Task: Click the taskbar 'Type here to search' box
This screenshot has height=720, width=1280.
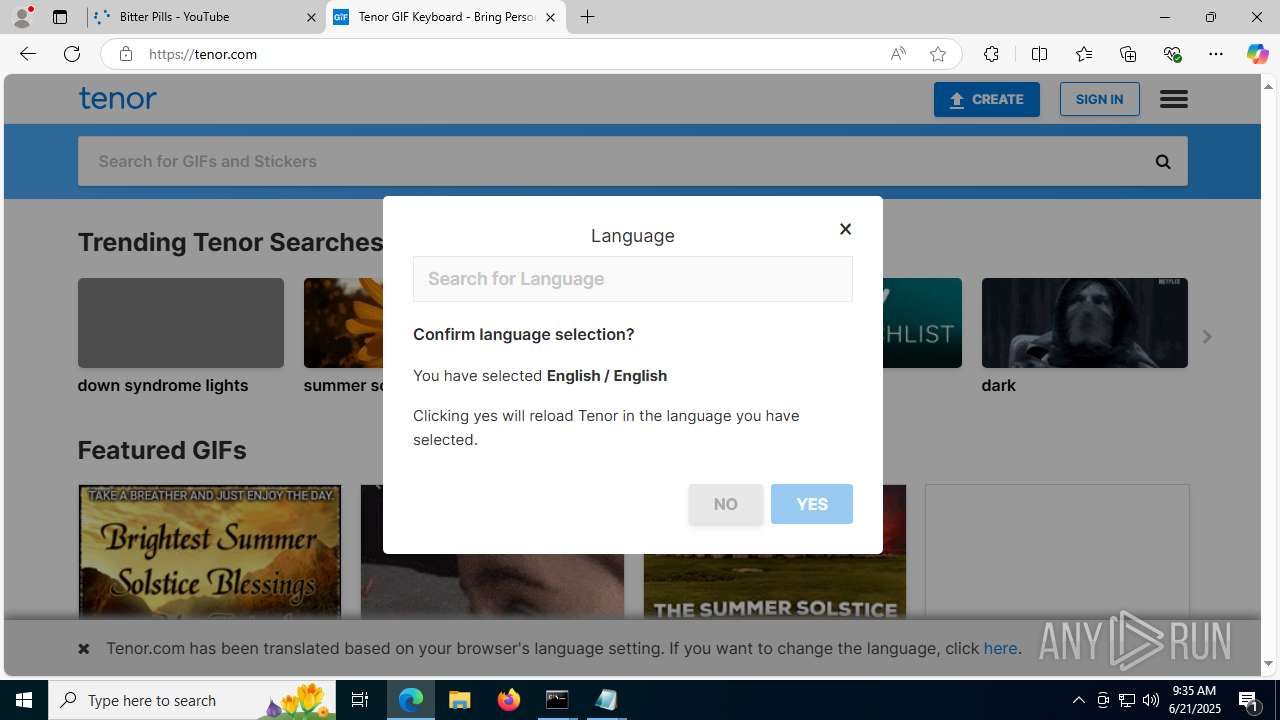Action: pos(190,700)
